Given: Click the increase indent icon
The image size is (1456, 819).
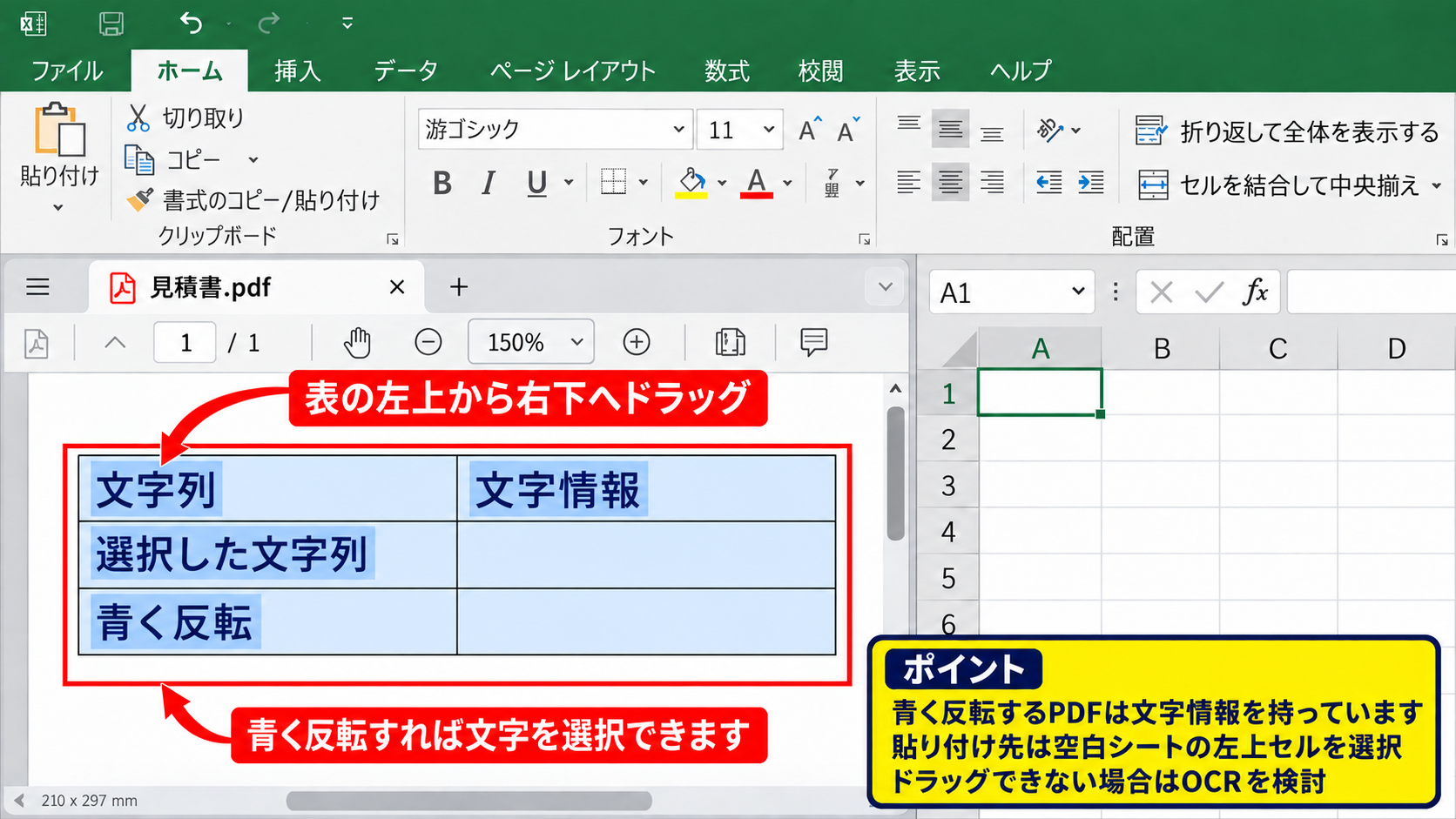Looking at the screenshot, I should click(x=1090, y=183).
